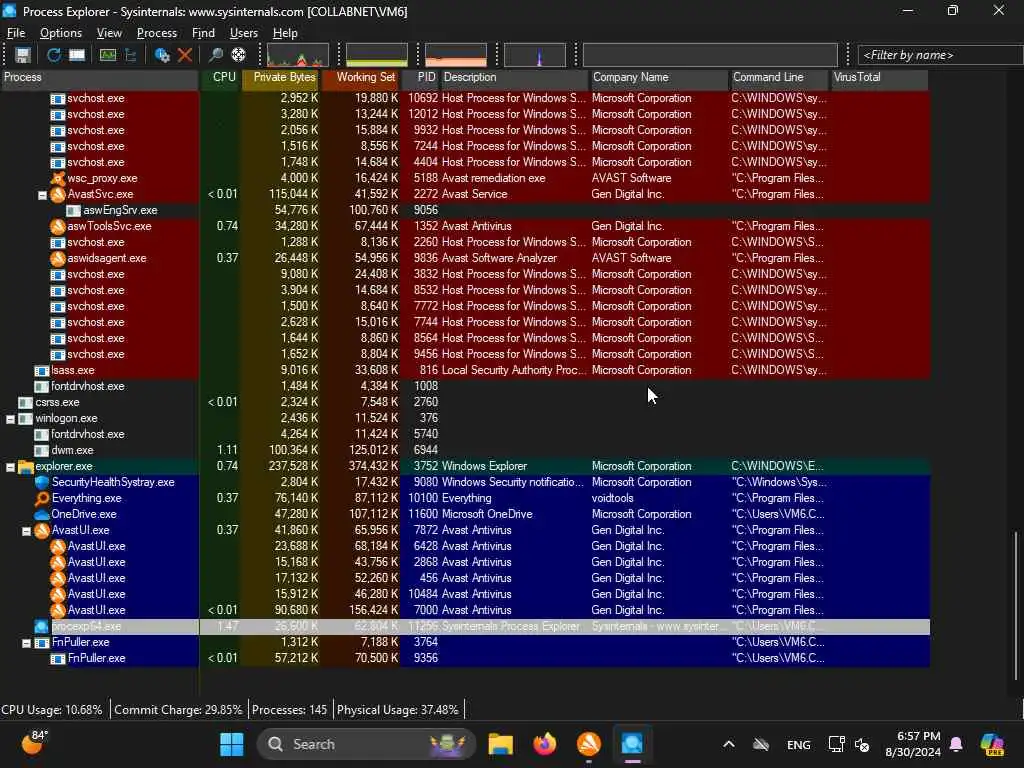The height and width of the screenshot is (768, 1024).
Task: Sort by the VirusTotal column header
Action: click(880, 77)
